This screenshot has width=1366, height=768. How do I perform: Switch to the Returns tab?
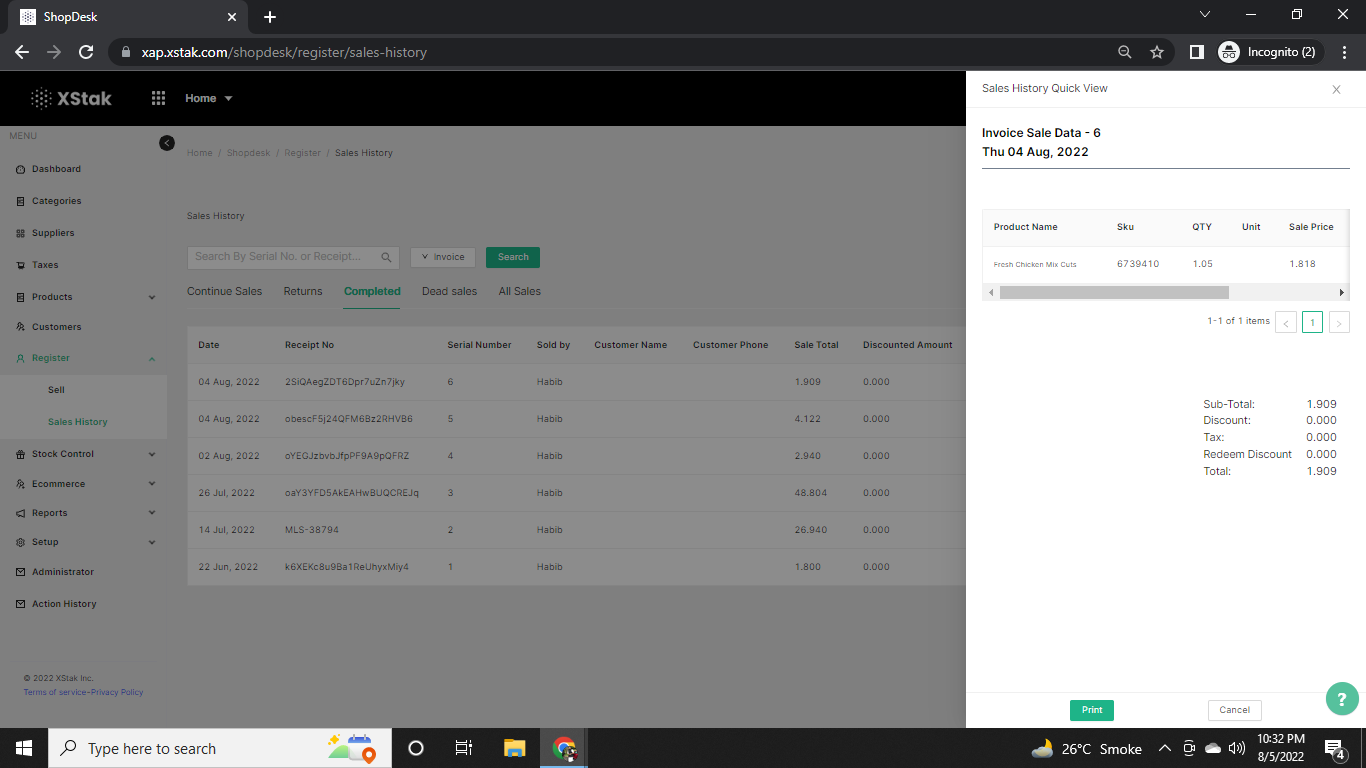click(x=303, y=291)
